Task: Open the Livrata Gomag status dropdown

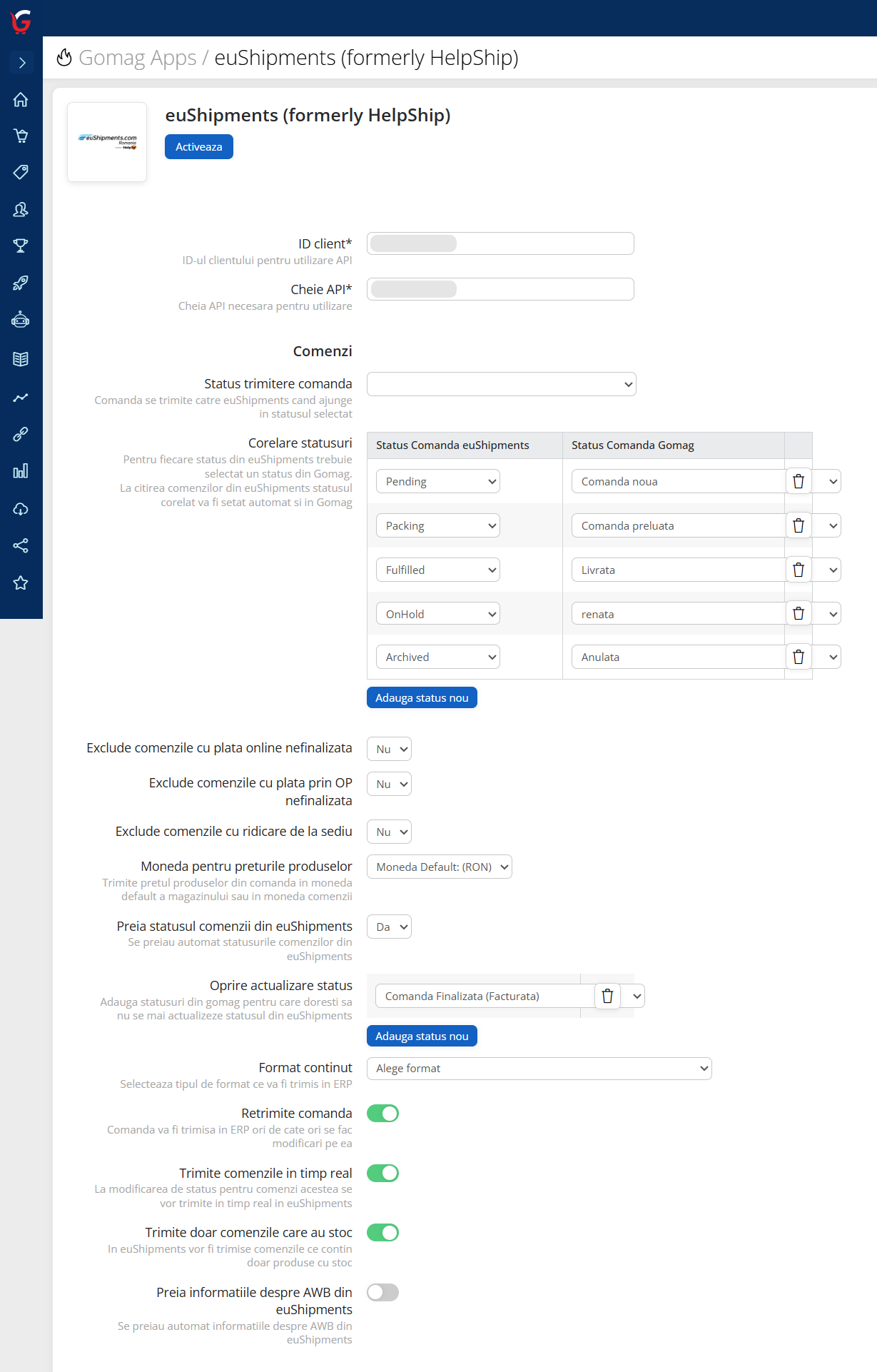Action: [706, 570]
